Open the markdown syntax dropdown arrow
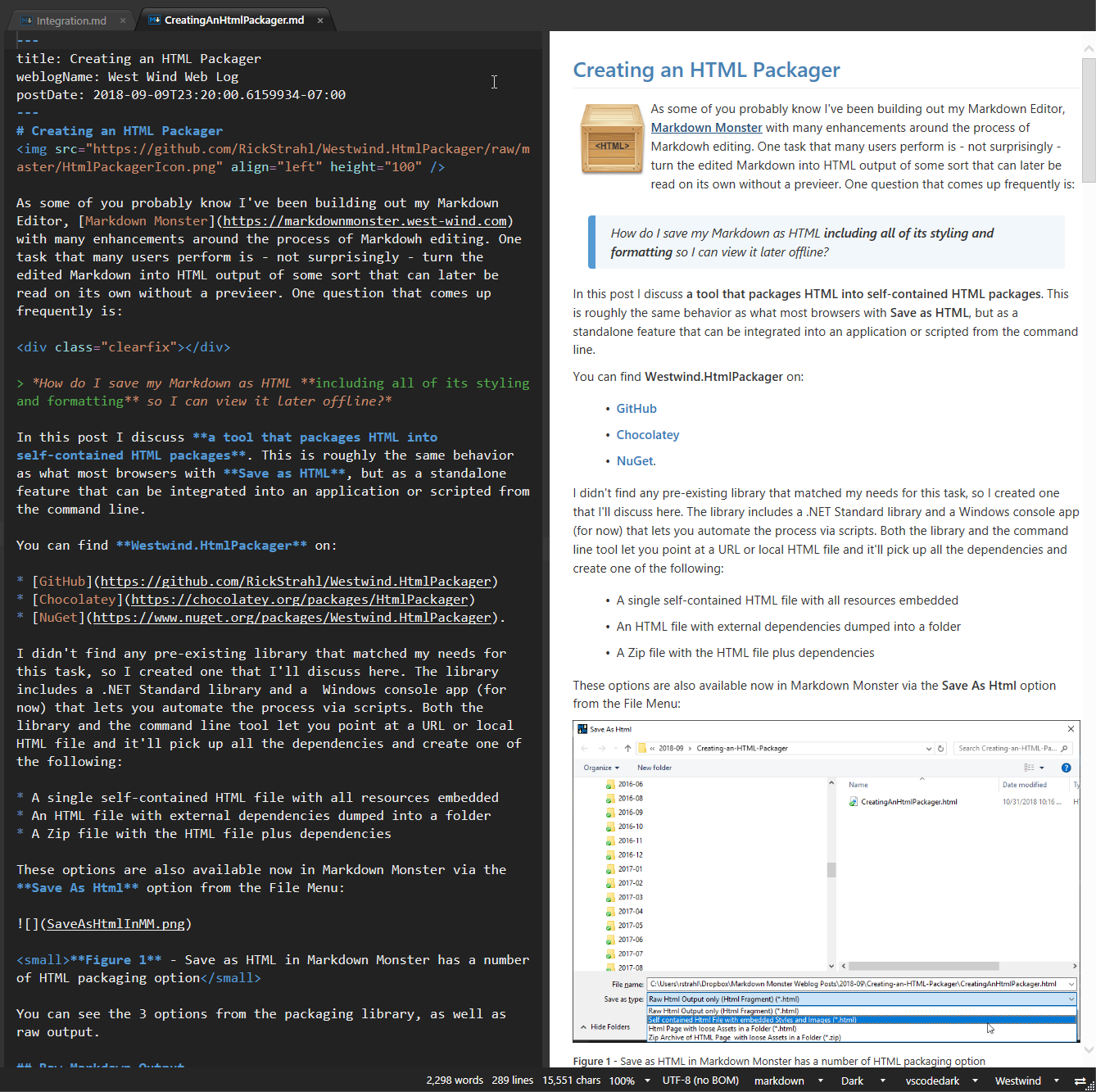 pos(820,1081)
